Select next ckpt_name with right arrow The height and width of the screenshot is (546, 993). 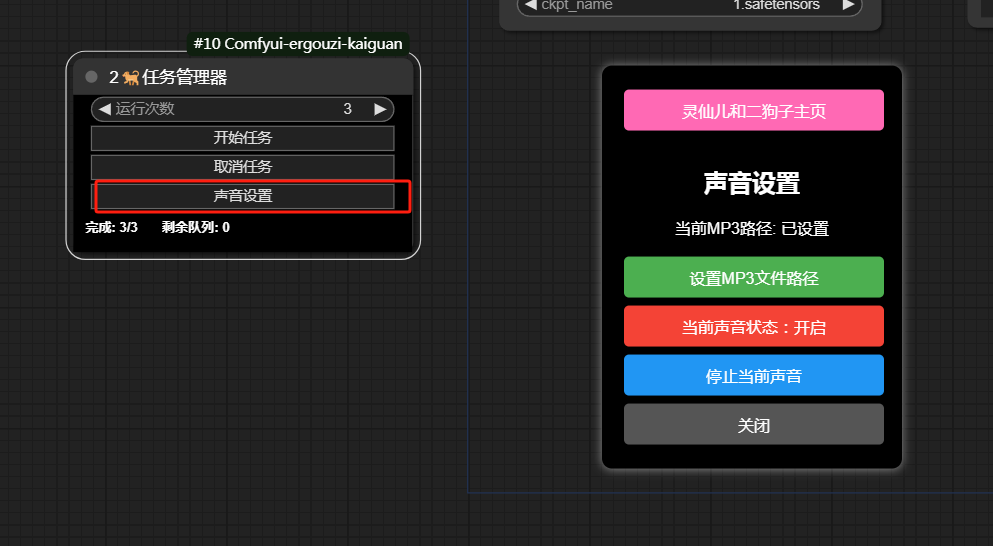coord(849,5)
